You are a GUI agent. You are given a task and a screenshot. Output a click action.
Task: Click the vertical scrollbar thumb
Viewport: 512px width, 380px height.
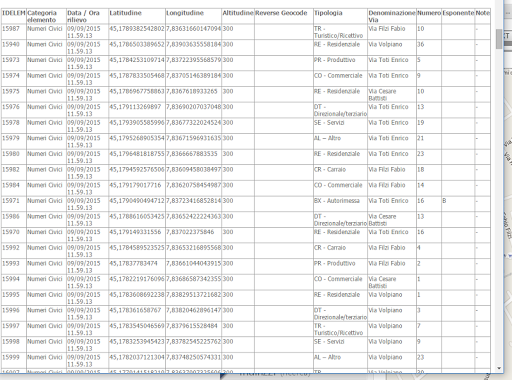[x=499, y=39]
